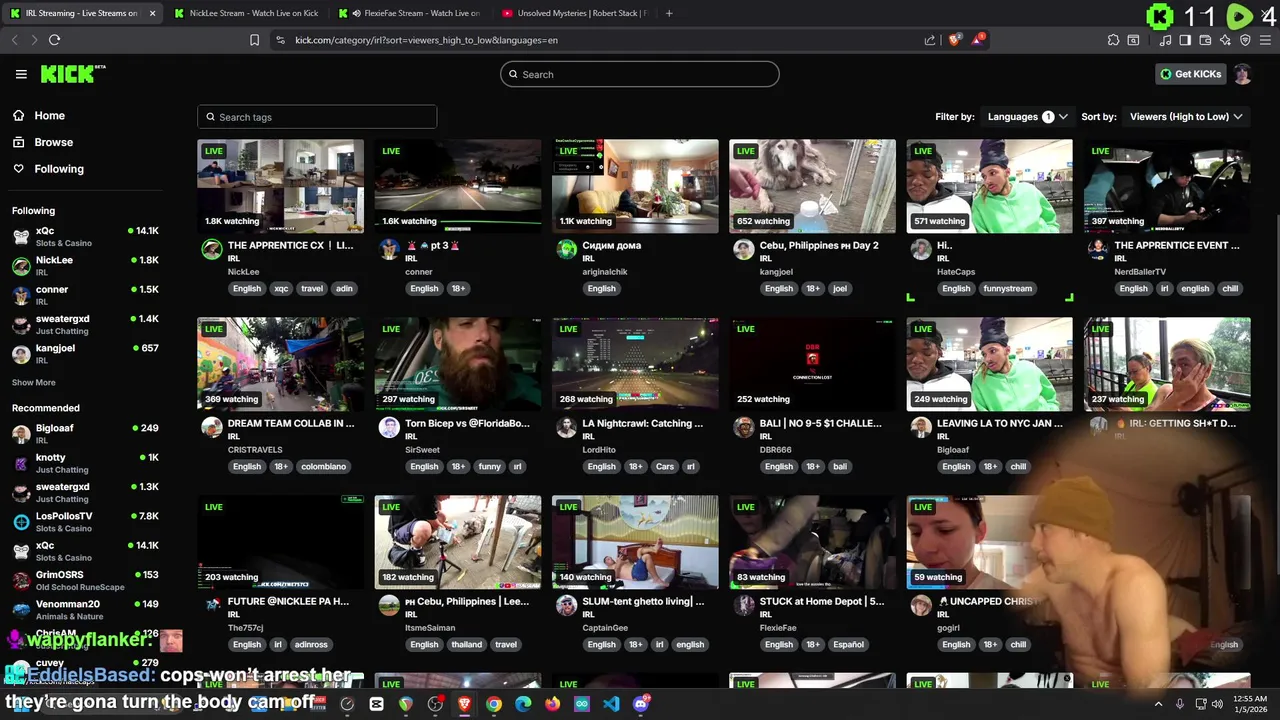
Task: Click the Español tag under FlexieFae
Action: 848,644
